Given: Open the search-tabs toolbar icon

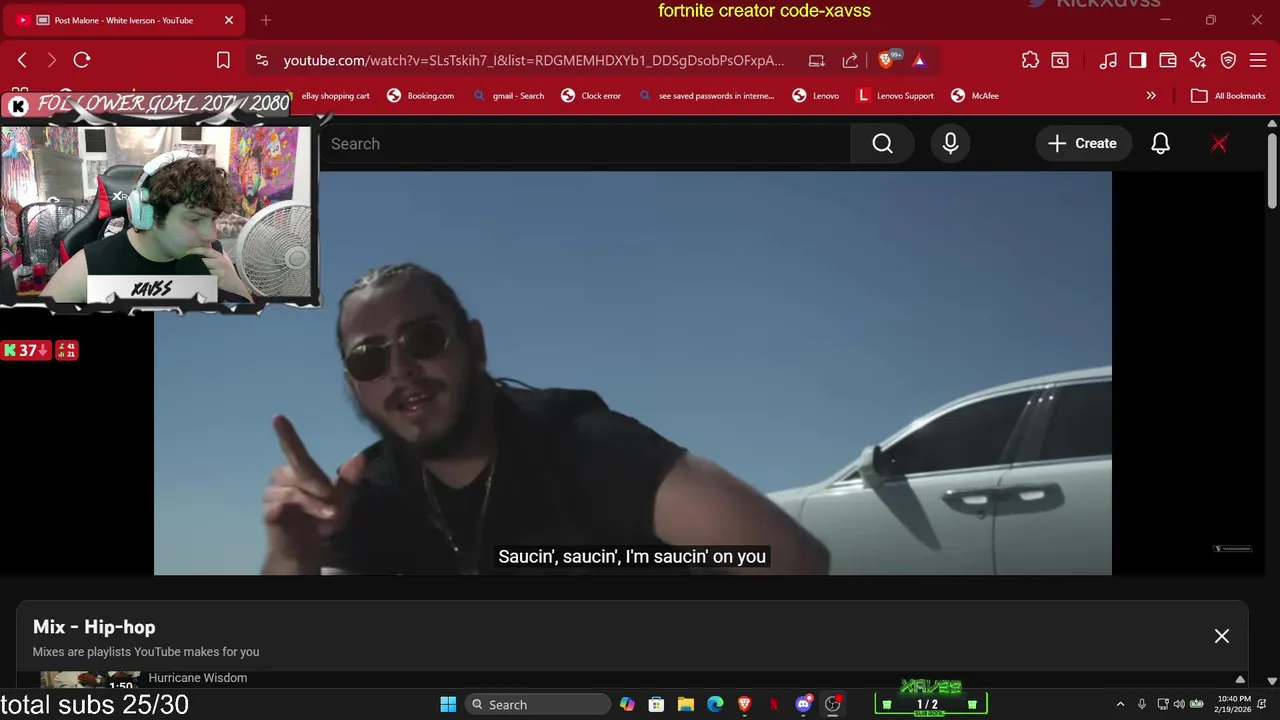Looking at the screenshot, I should tap(1060, 60).
